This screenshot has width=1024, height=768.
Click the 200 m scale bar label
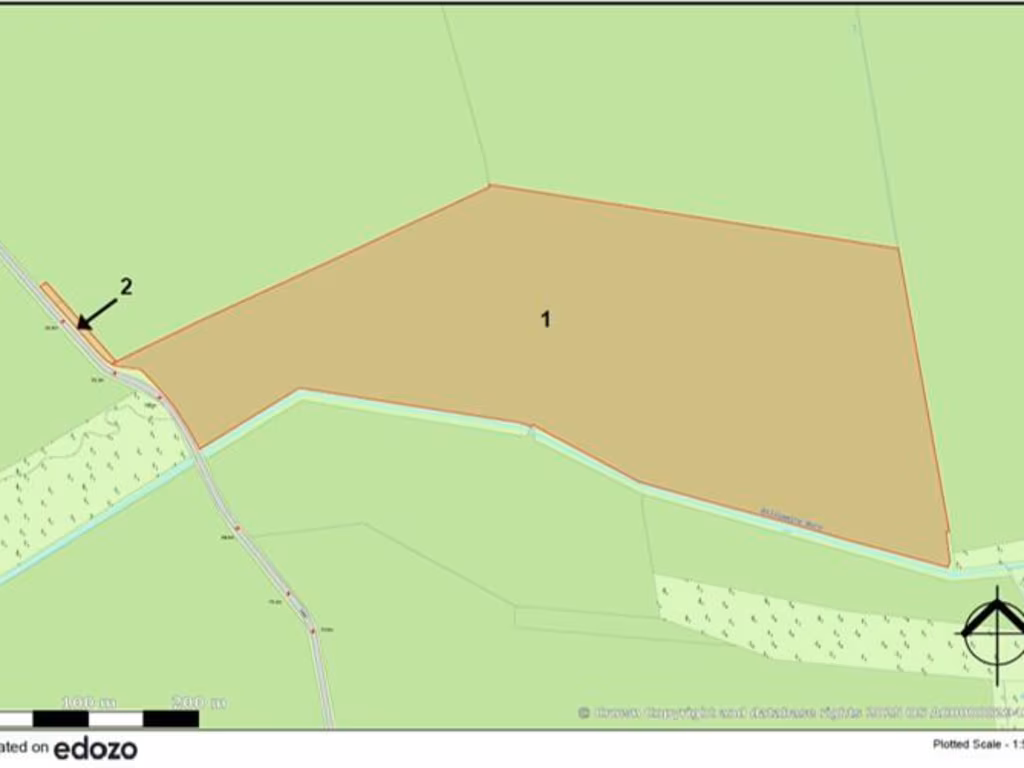pyautogui.click(x=197, y=702)
